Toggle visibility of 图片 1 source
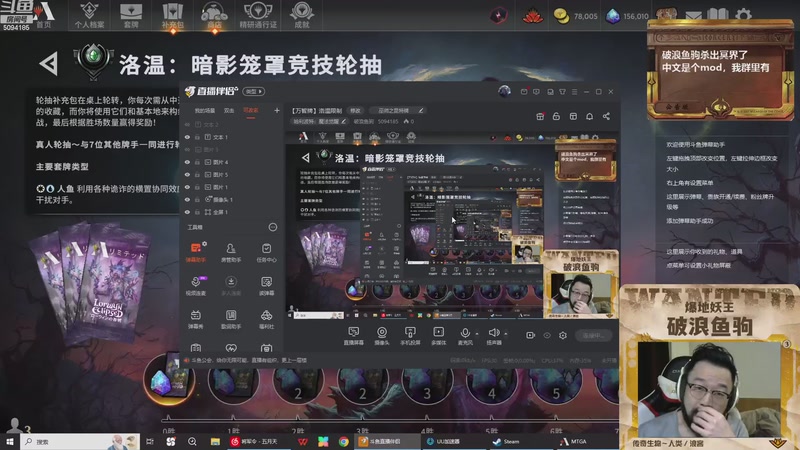Image resolution: width=800 pixels, height=450 pixels. tap(187, 187)
